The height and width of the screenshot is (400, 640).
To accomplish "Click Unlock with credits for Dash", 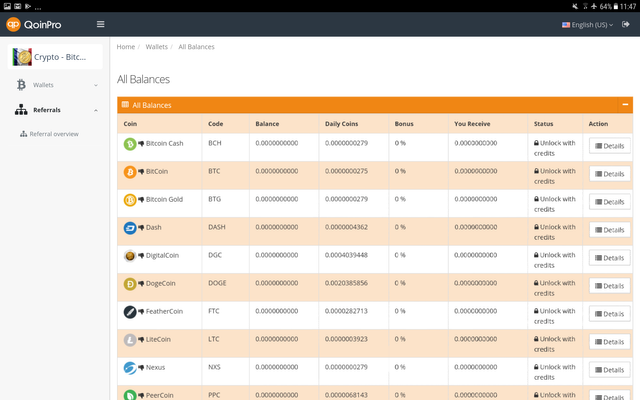I will pos(555,232).
